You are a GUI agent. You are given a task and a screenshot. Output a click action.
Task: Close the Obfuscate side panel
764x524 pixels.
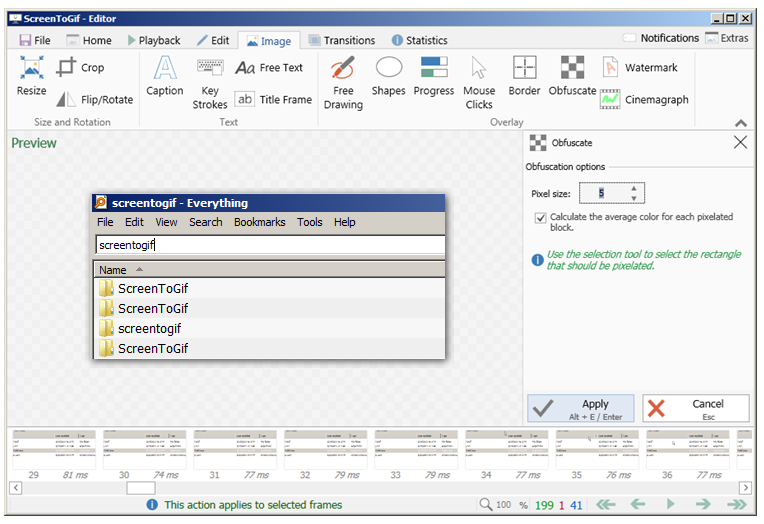tap(740, 142)
